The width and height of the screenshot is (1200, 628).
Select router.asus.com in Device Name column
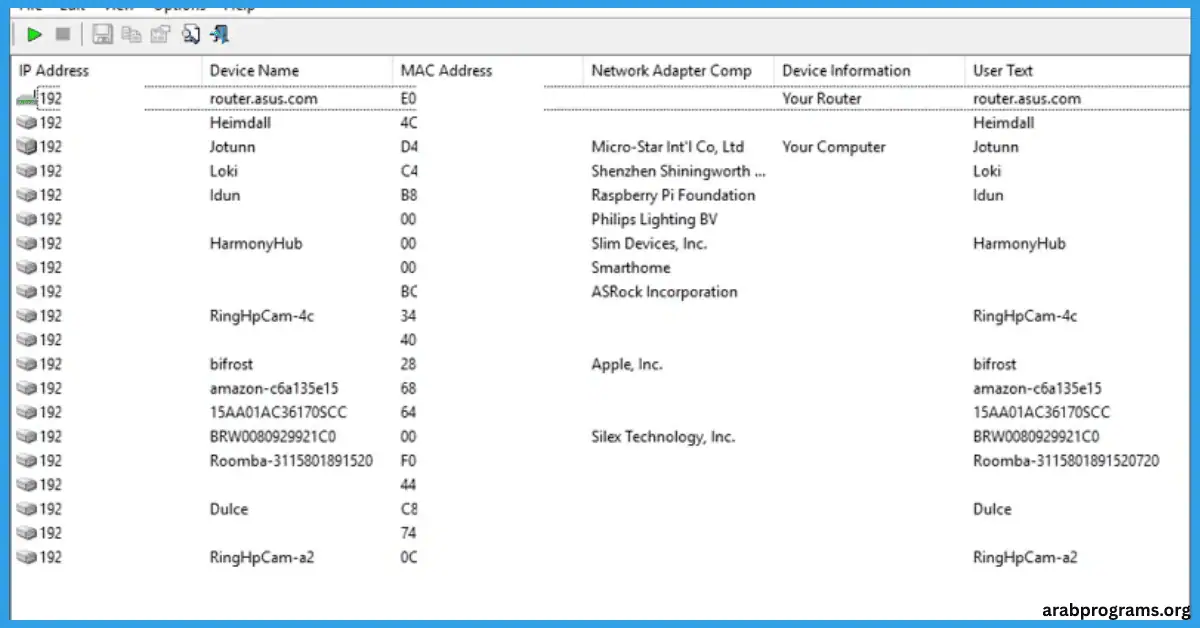tap(264, 99)
